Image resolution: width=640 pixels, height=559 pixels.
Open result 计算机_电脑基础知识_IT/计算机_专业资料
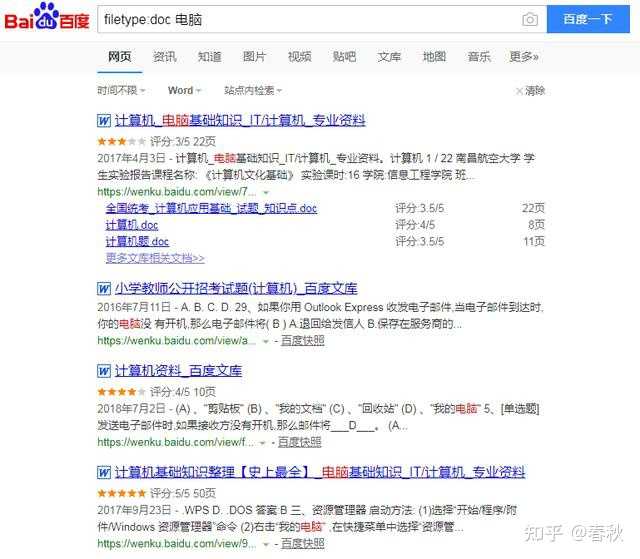[240, 121]
